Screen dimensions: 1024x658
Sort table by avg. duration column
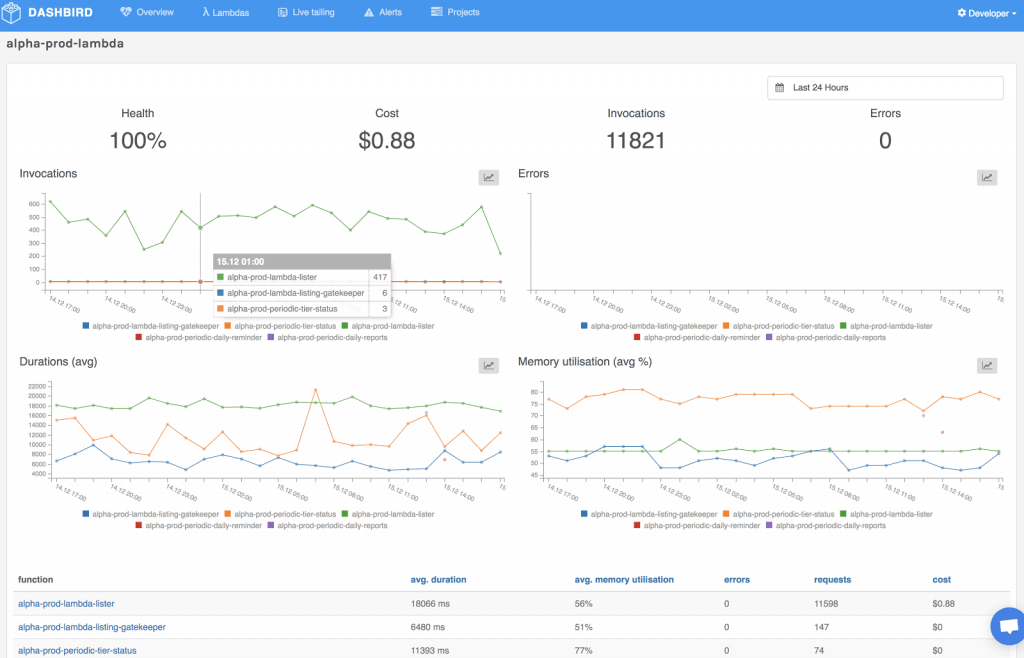tap(438, 580)
